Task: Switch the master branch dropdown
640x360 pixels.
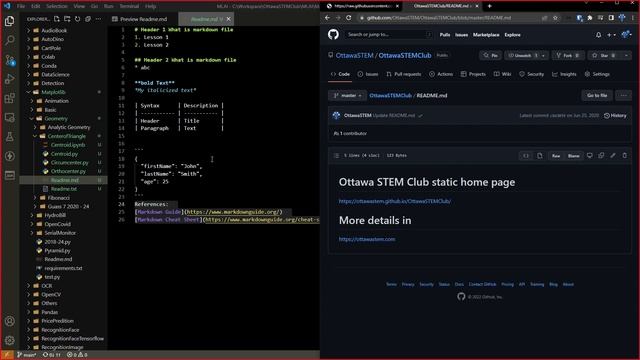Action: [347, 96]
